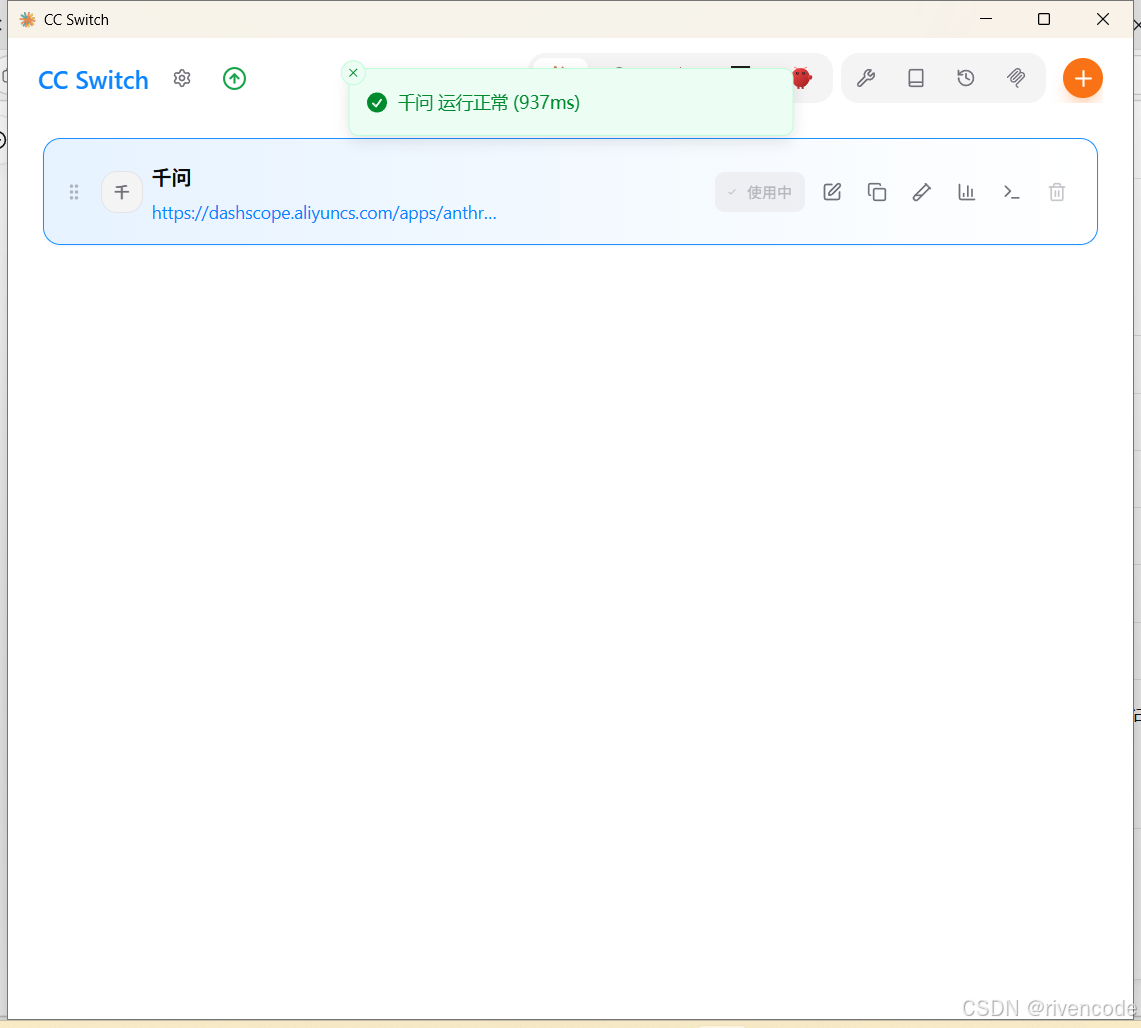Click the 使用中 status button

[760, 192]
